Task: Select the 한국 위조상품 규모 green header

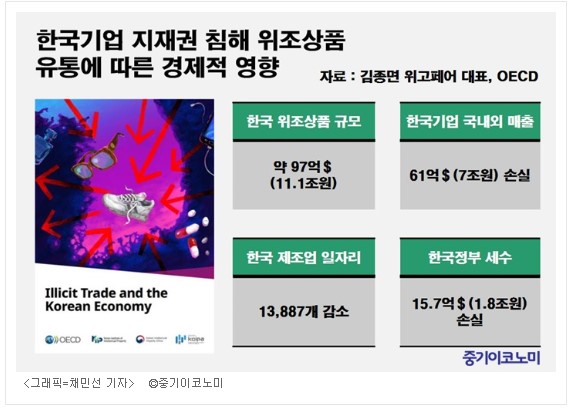Action: pyautogui.click(x=304, y=122)
